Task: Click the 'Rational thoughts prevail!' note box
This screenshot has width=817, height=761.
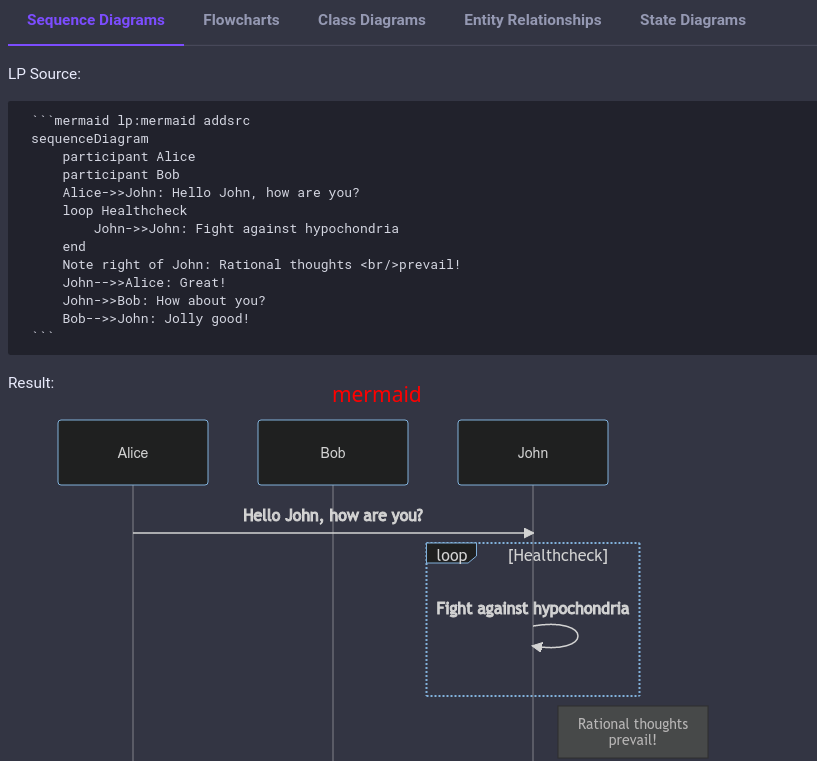Action: point(633,732)
